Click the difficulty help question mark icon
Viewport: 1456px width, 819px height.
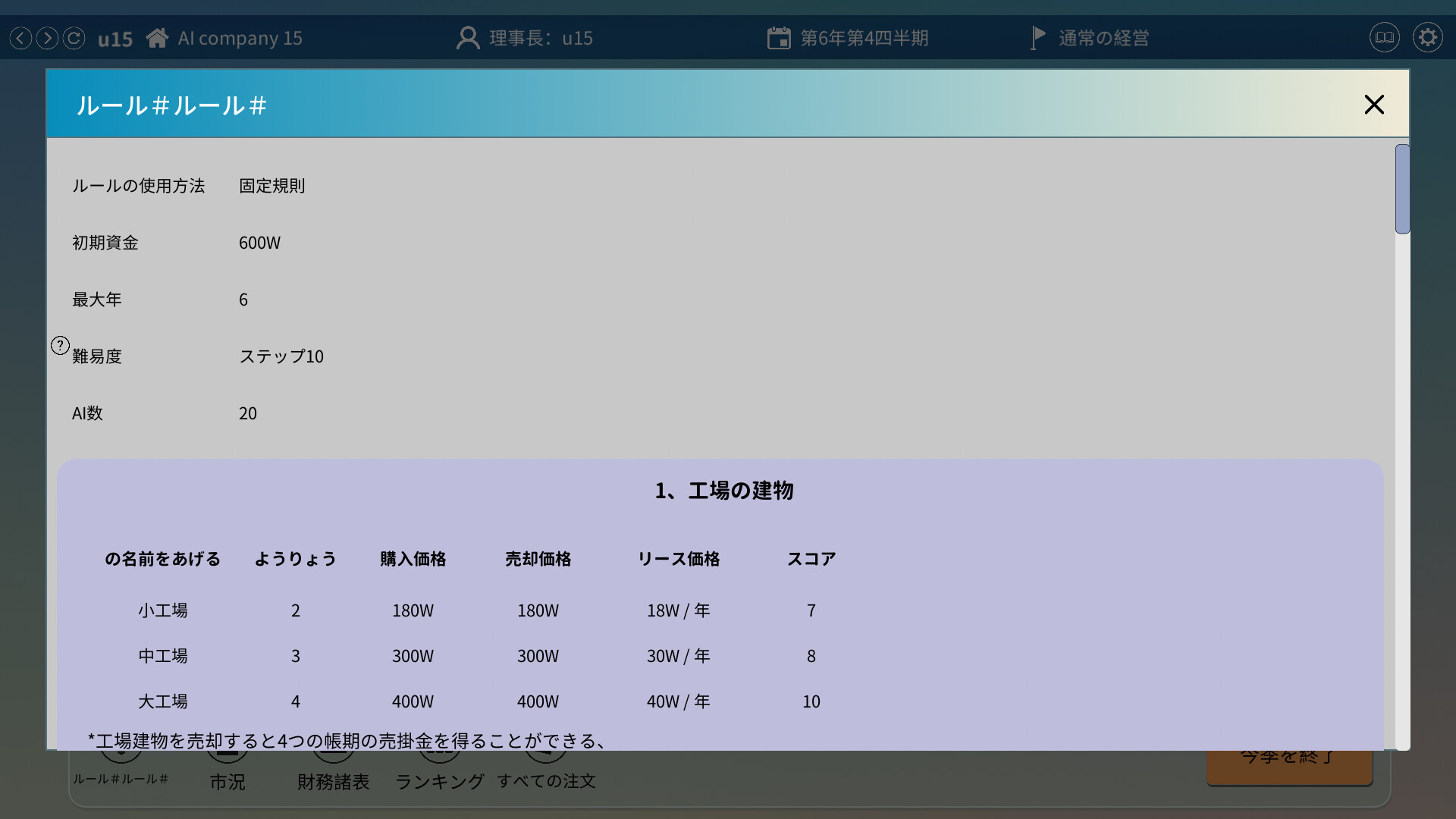[60, 346]
